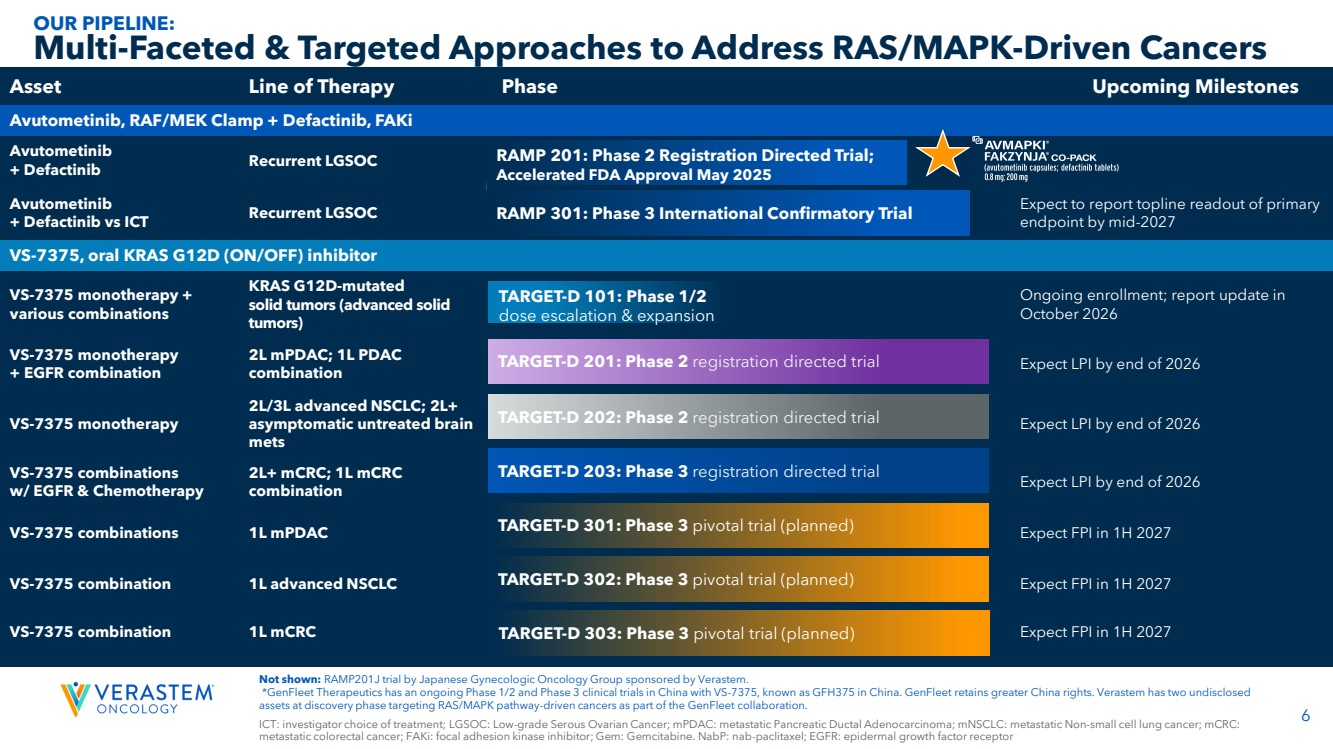Click 'Expect FPI in 1H 2027' for TARGET-D 302
This screenshot has width=1333, height=749.
click(1095, 584)
